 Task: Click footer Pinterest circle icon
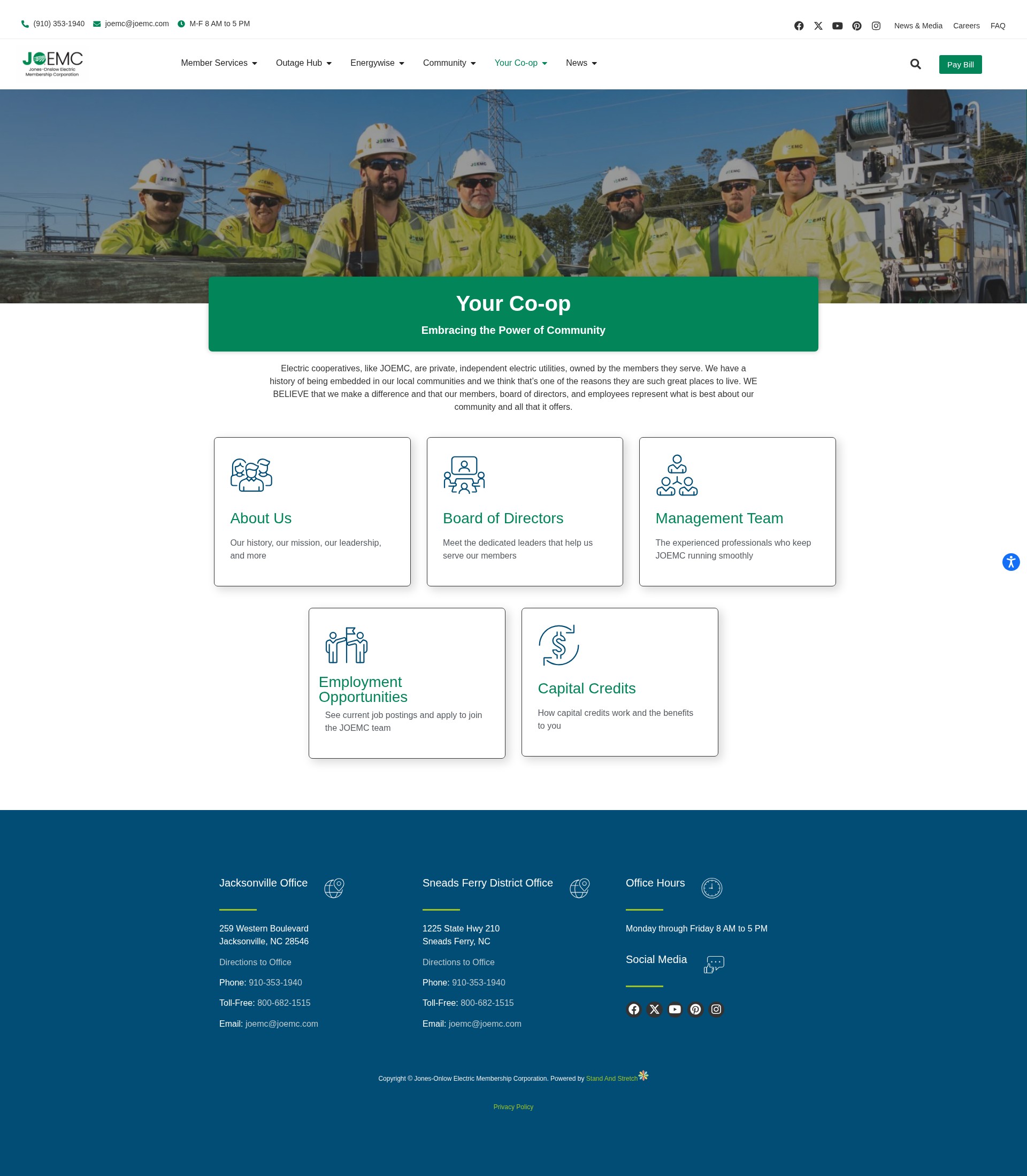(696, 1009)
